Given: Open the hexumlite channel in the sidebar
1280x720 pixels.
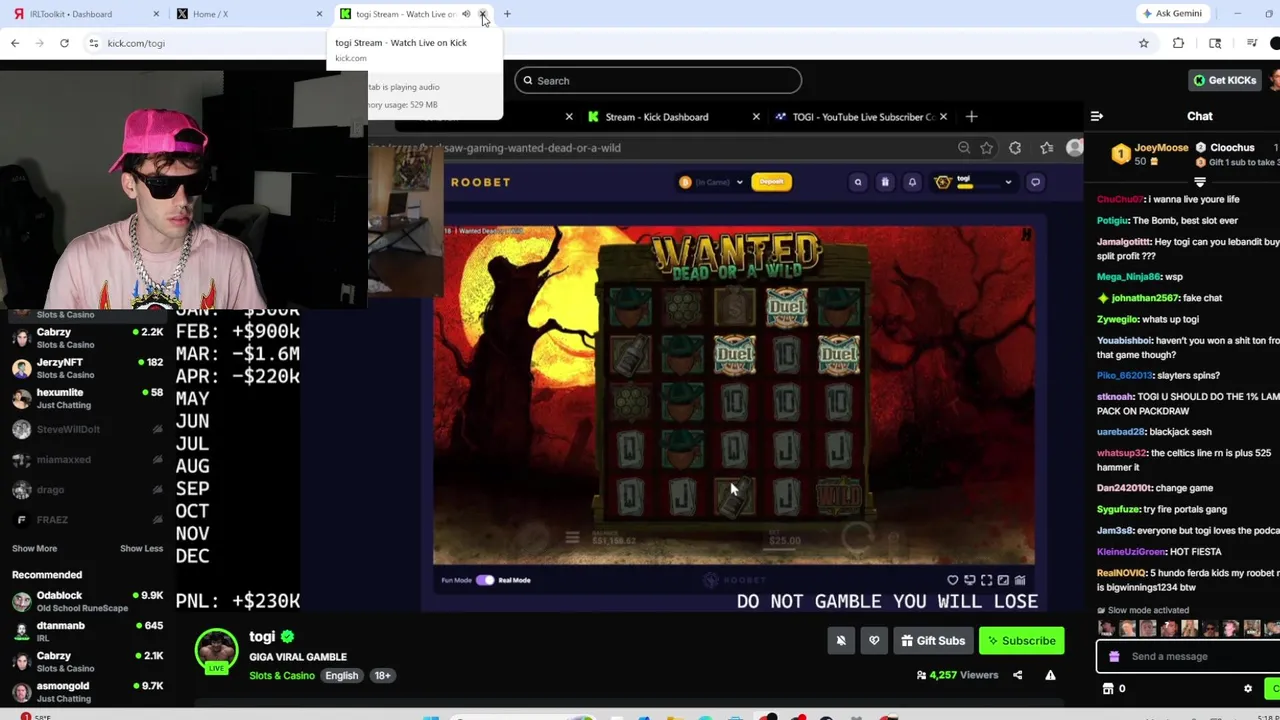Looking at the screenshot, I should [87, 398].
